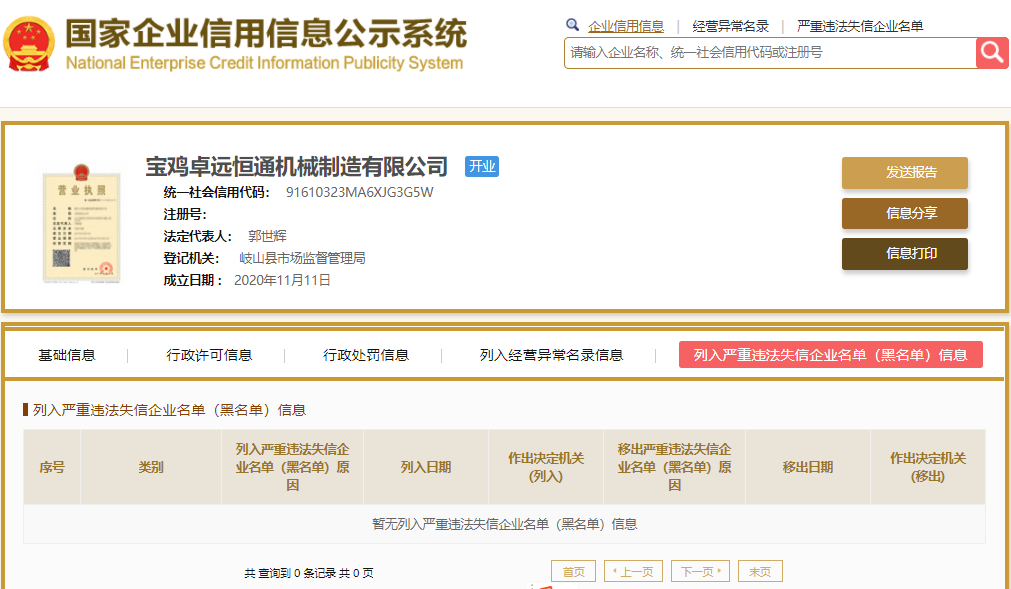1011x589 pixels.
Task: Open the business license thumbnail image
Action: pos(81,223)
